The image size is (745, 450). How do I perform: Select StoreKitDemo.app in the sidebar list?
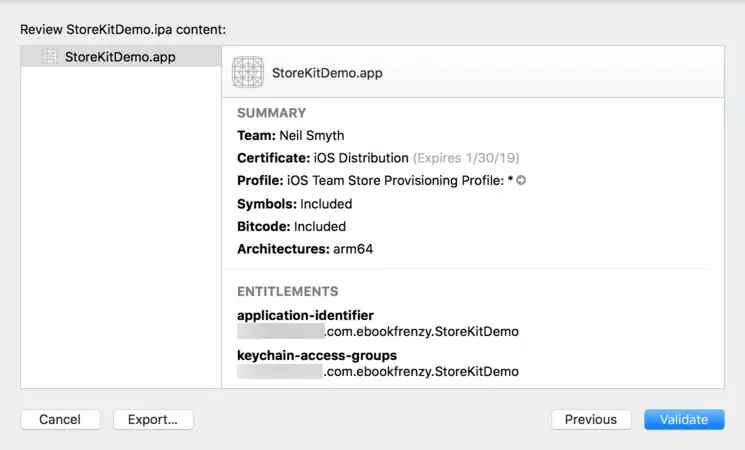click(x=119, y=57)
